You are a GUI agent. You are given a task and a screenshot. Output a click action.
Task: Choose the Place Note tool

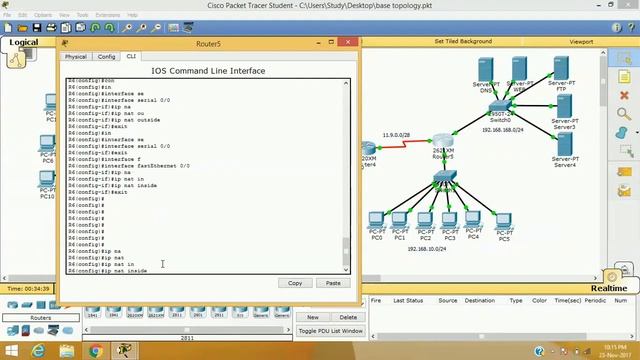624,77
